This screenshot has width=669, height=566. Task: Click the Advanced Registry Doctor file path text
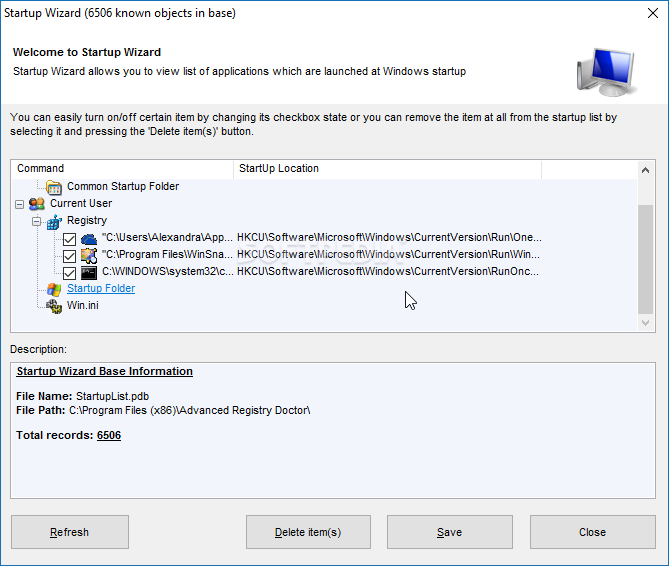tap(190, 410)
